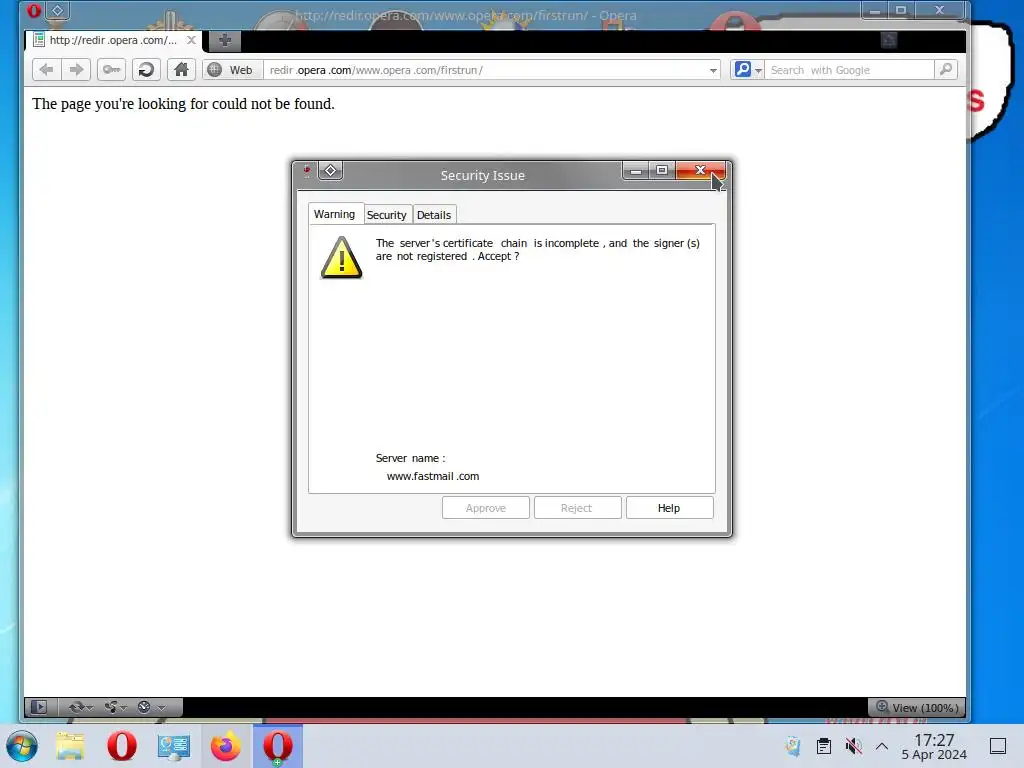Click the Web globe site badge
Image resolution: width=1024 pixels, height=768 pixels.
point(232,70)
